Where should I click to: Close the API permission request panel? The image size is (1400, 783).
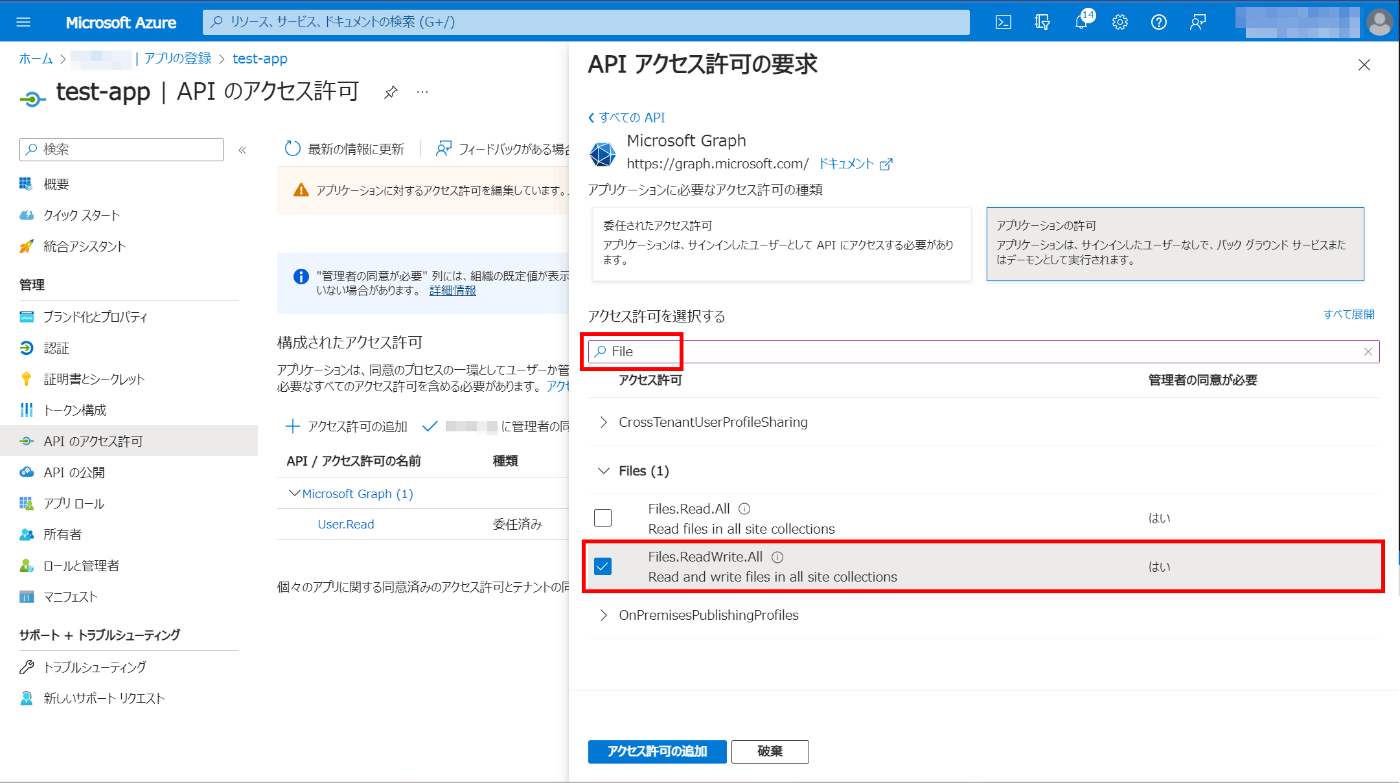click(1364, 65)
